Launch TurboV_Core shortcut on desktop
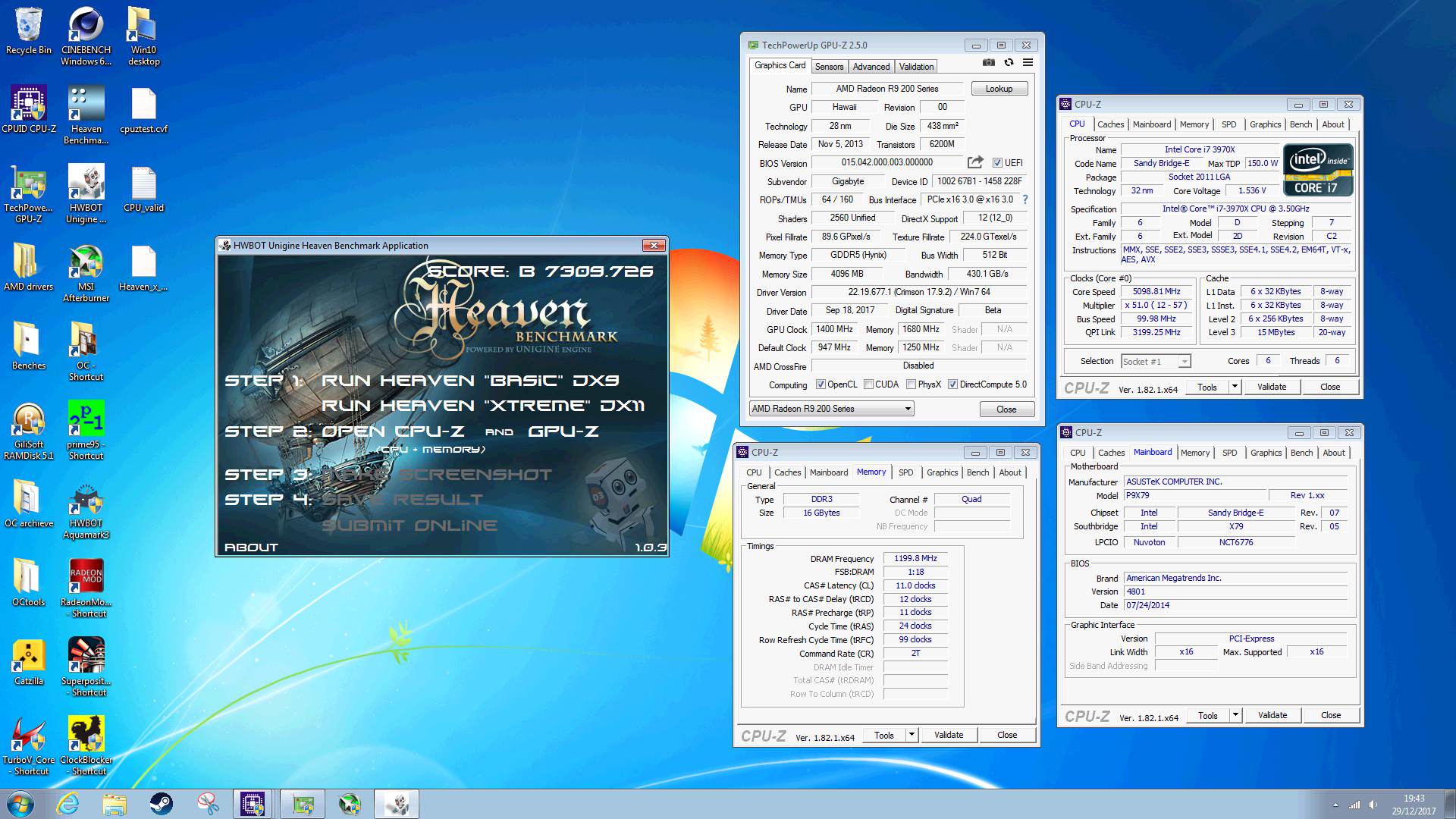The image size is (1456, 819). 29,746
